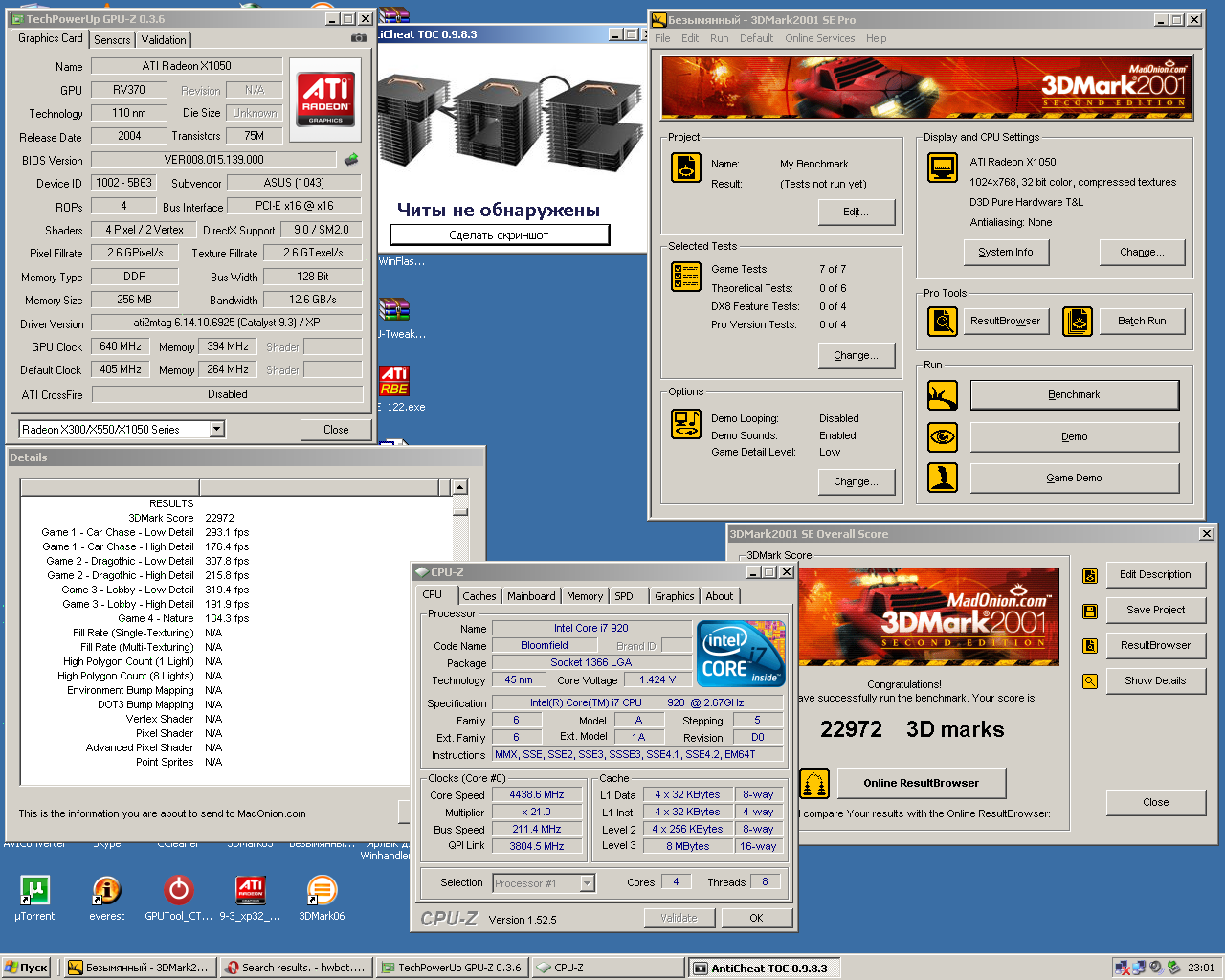
Task: Click the Project section icon in 3DMark2001
Action: [686, 167]
